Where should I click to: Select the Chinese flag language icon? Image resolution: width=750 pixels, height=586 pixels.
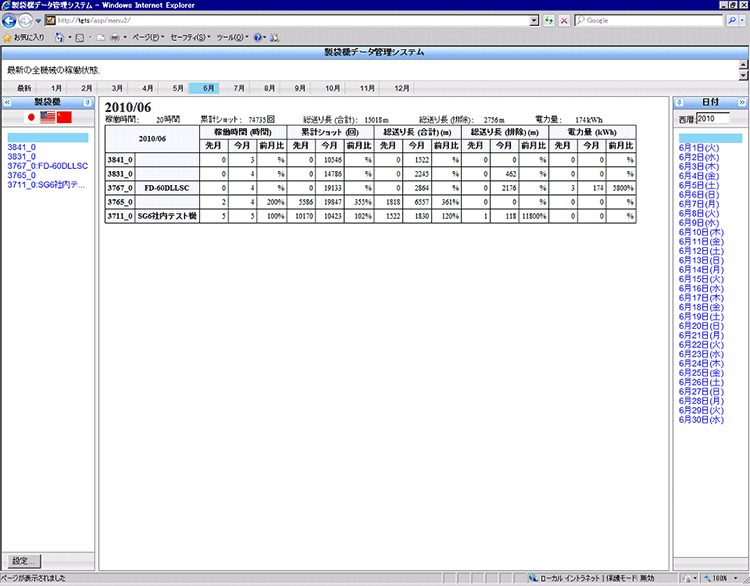(65, 117)
